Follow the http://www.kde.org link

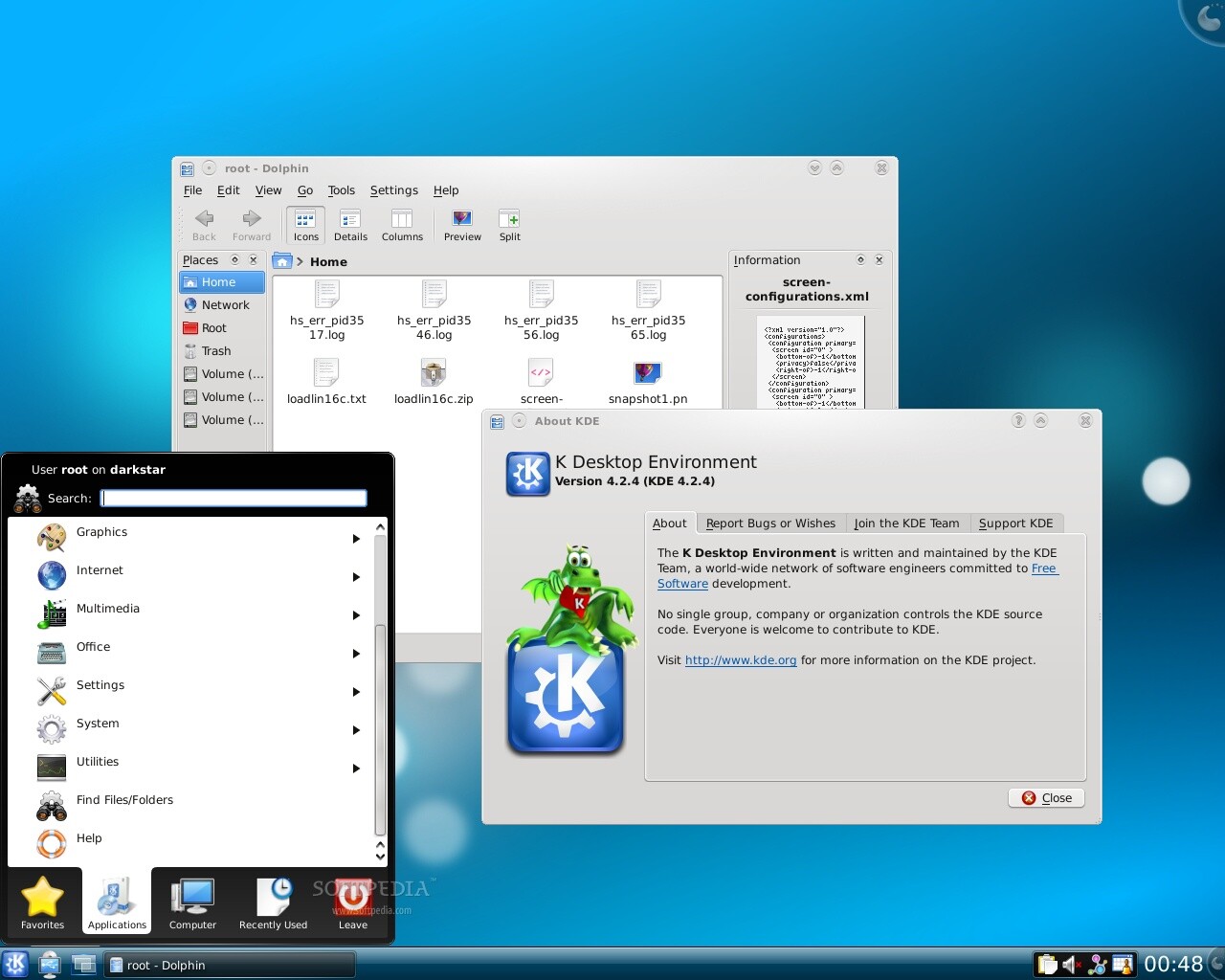click(x=740, y=659)
